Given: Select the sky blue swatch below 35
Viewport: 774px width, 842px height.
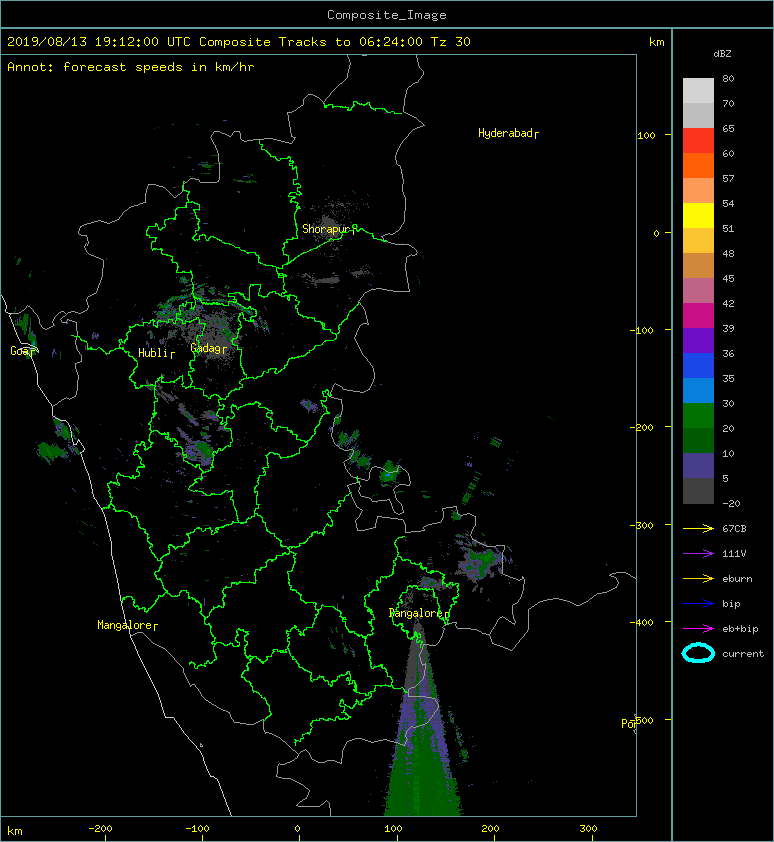Looking at the screenshot, I should pyautogui.click(x=698, y=390).
